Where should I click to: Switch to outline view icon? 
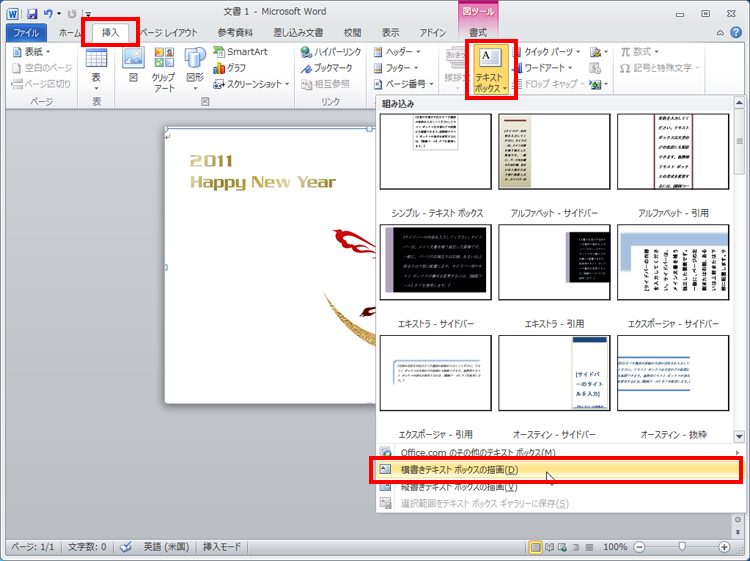(x=576, y=547)
